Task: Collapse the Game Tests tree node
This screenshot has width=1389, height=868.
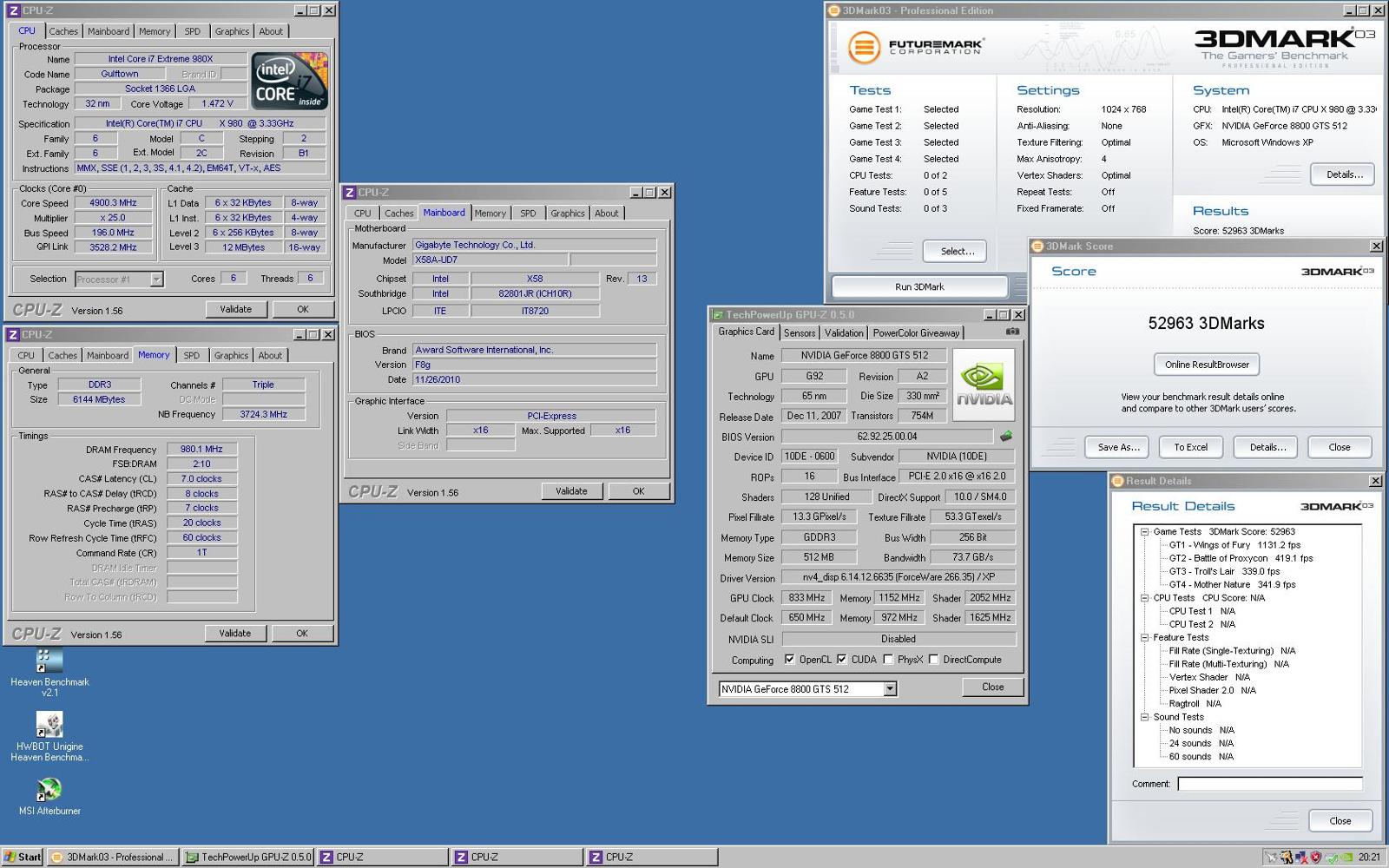Action: coord(1144,531)
